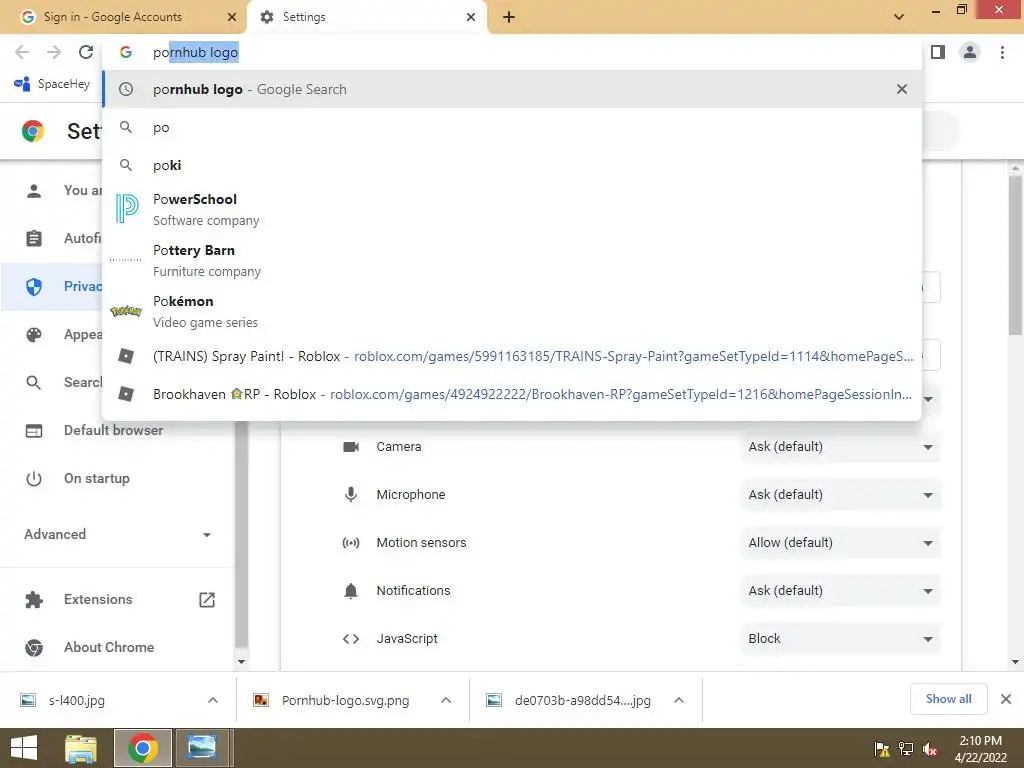The width and height of the screenshot is (1024, 768).
Task: Click the JavaScript code brackets icon
Action: click(351, 639)
